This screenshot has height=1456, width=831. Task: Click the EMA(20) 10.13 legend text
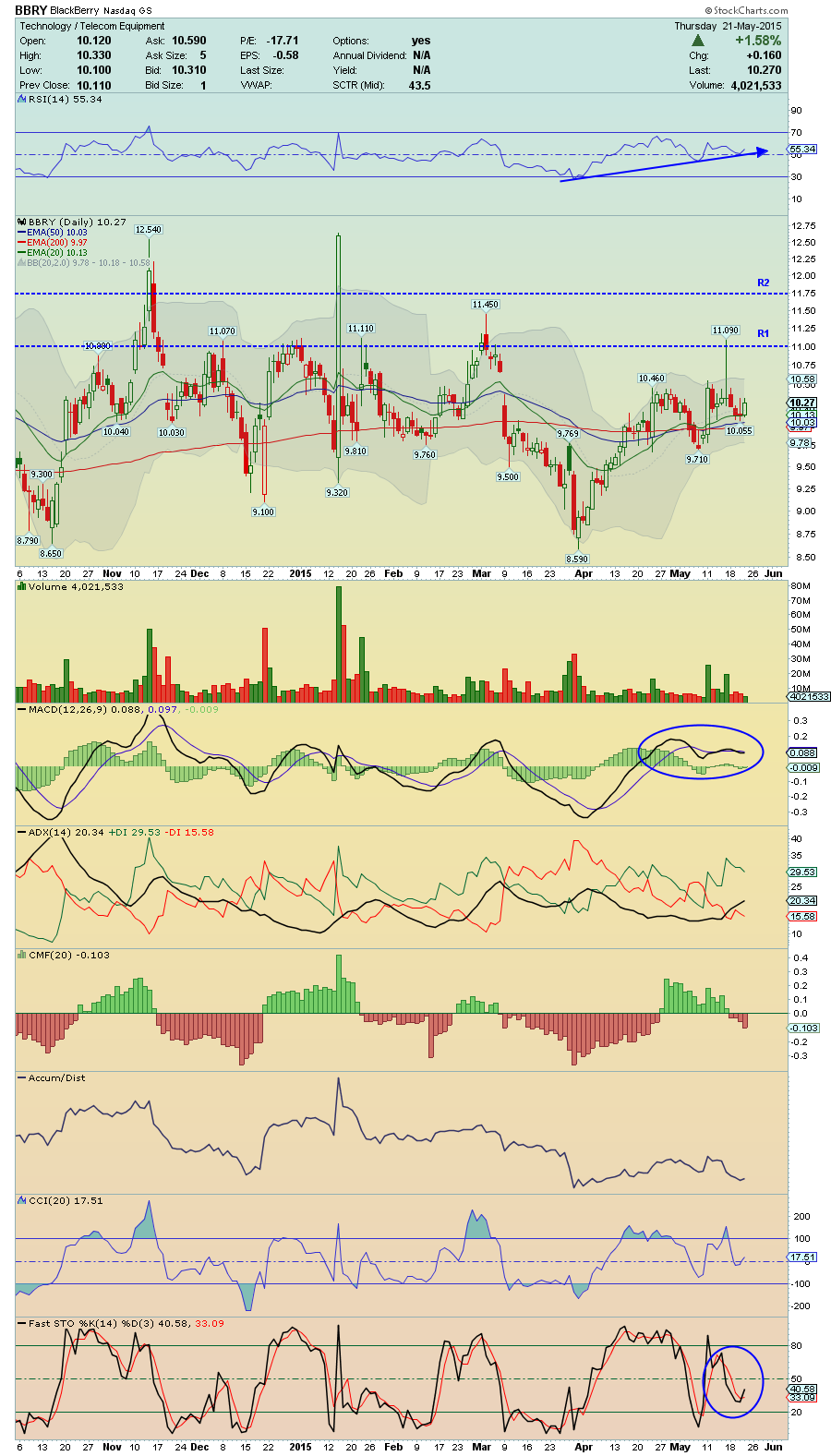pos(57,253)
